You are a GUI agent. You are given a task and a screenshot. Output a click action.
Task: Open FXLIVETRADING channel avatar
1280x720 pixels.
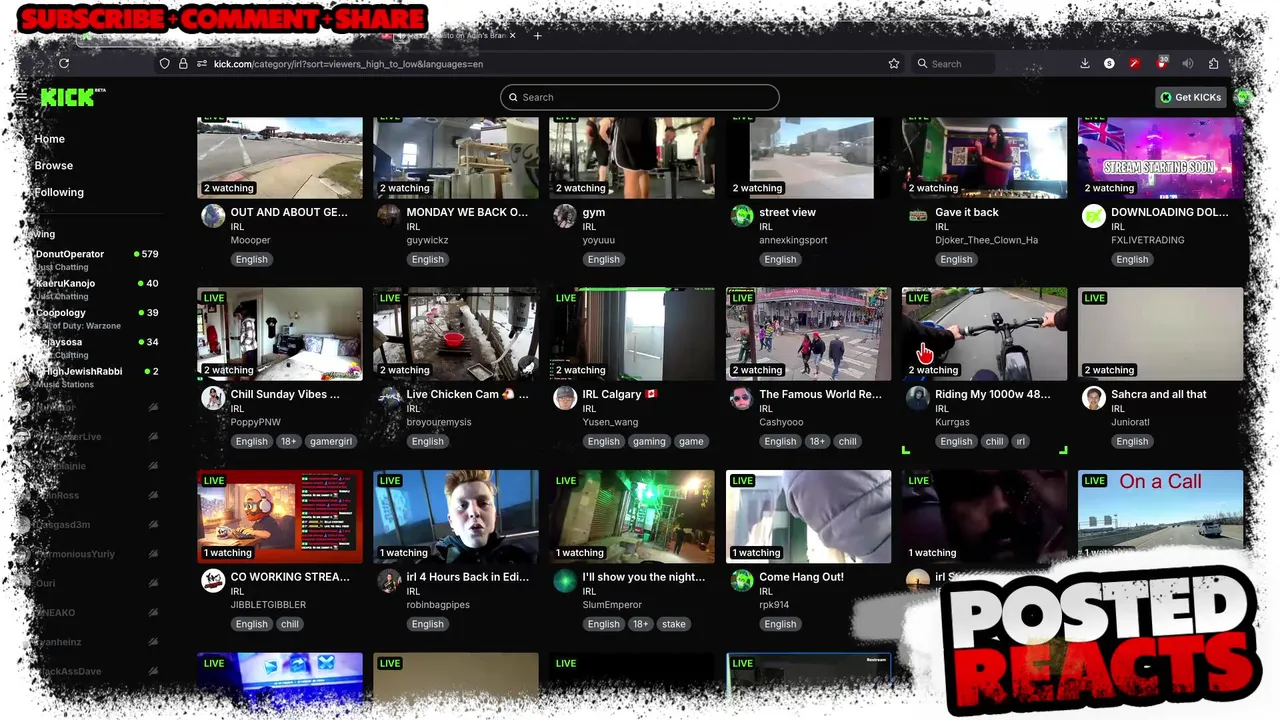(1094, 216)
